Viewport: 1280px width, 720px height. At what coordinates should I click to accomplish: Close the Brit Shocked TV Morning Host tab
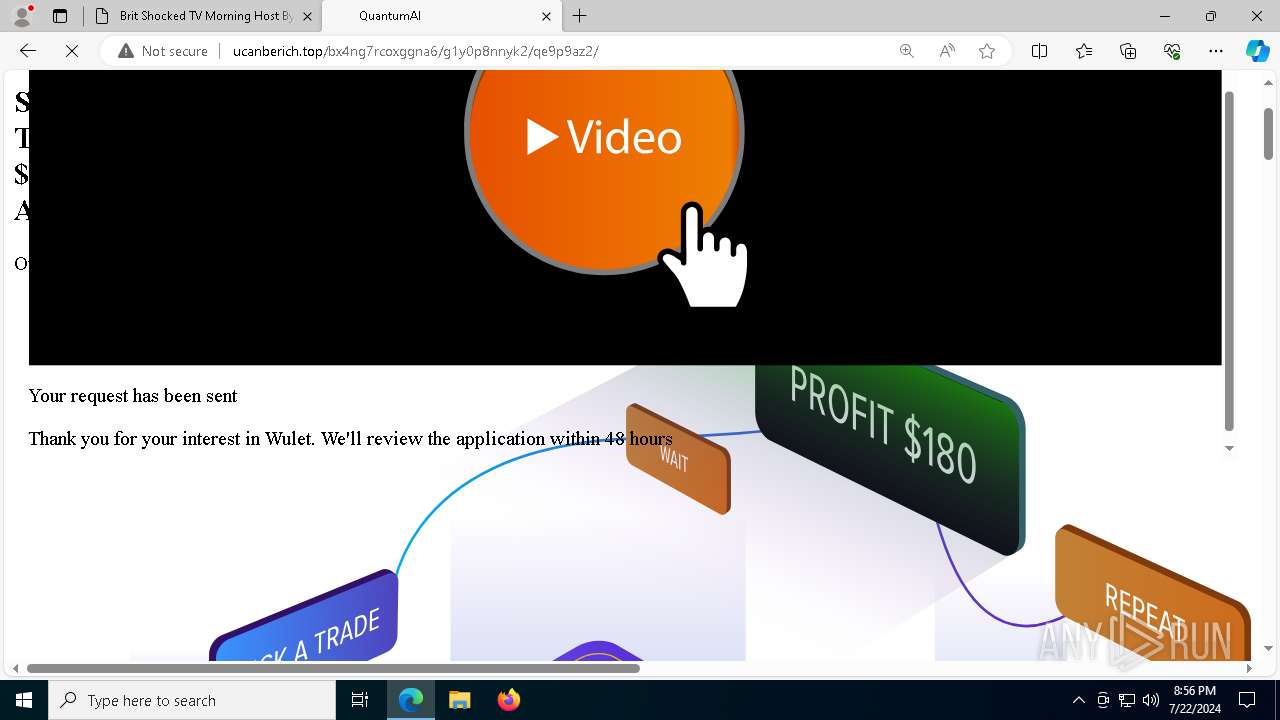click(307, 16)
